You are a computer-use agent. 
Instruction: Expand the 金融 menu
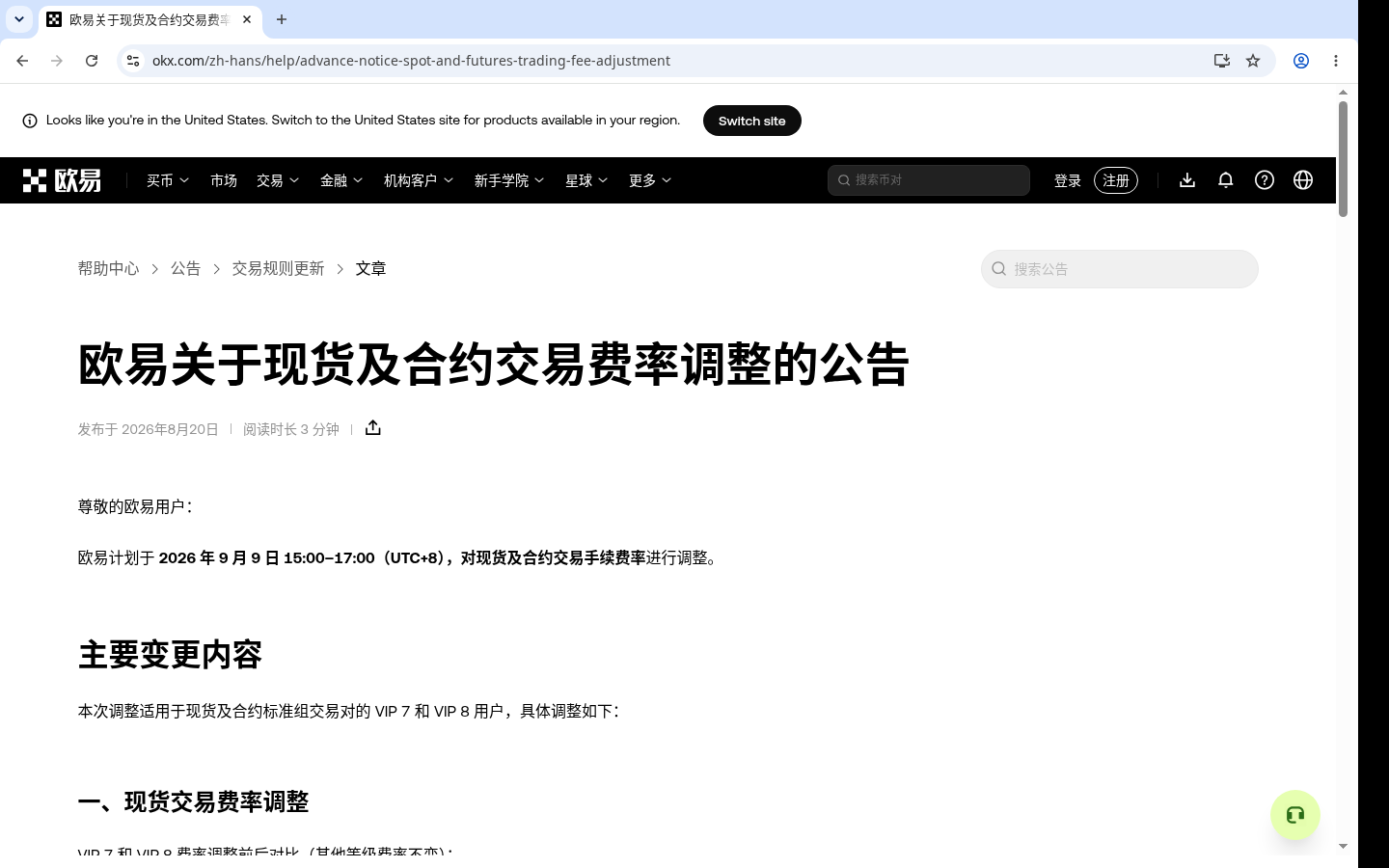point(341,180)
